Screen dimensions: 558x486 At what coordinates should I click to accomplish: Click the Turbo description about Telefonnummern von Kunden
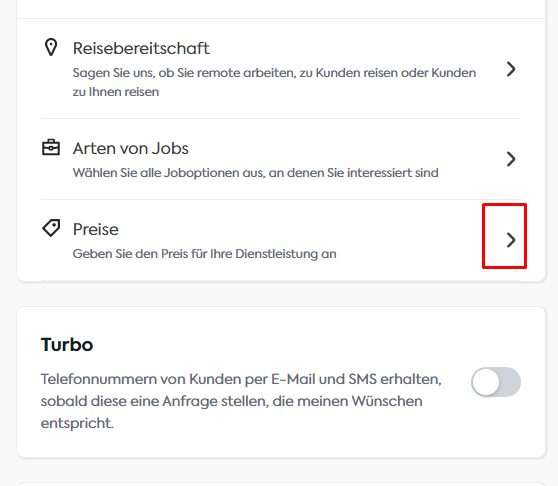241,401
